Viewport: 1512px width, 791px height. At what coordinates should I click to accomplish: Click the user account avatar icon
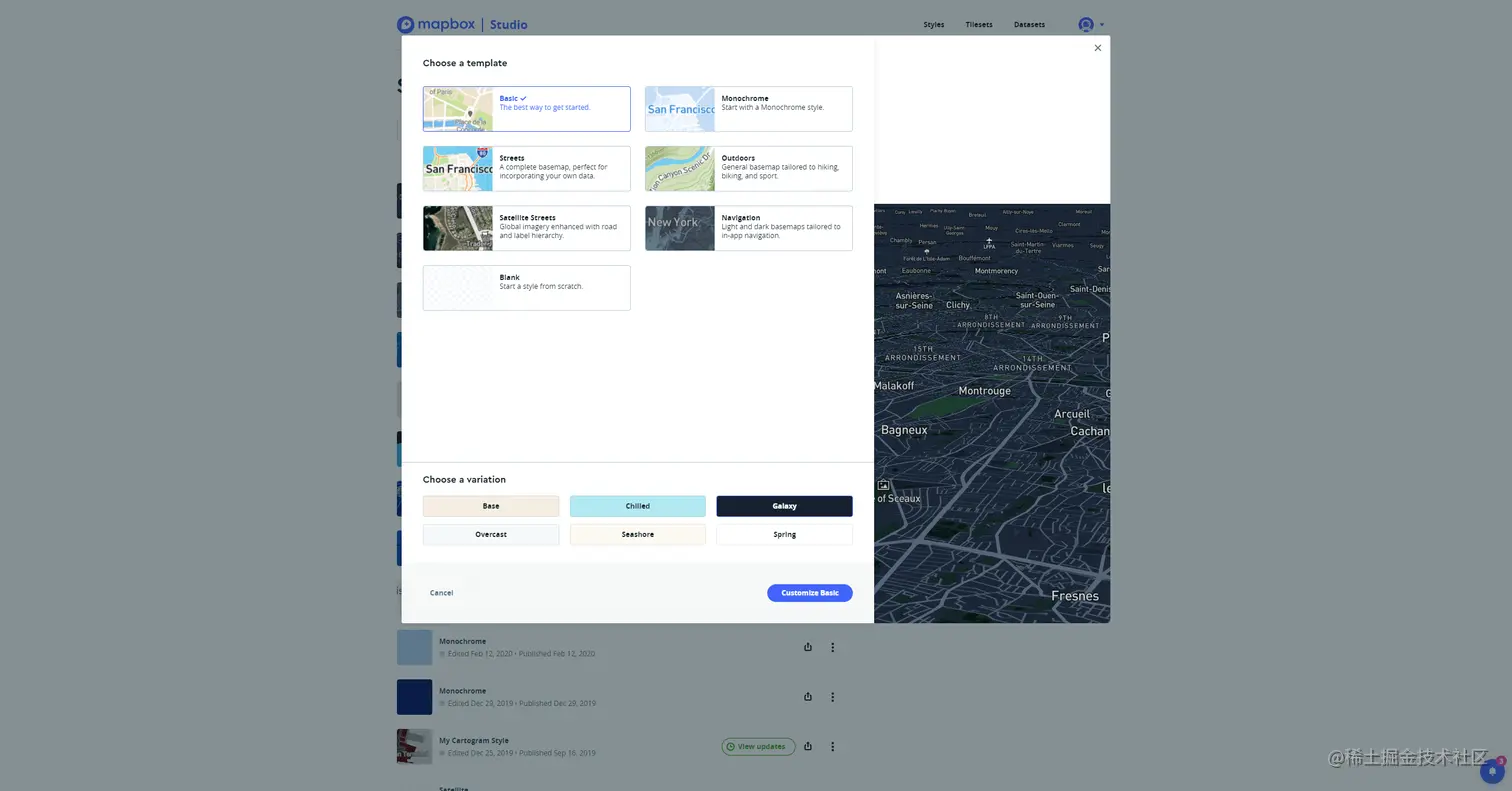point(1086,24)
